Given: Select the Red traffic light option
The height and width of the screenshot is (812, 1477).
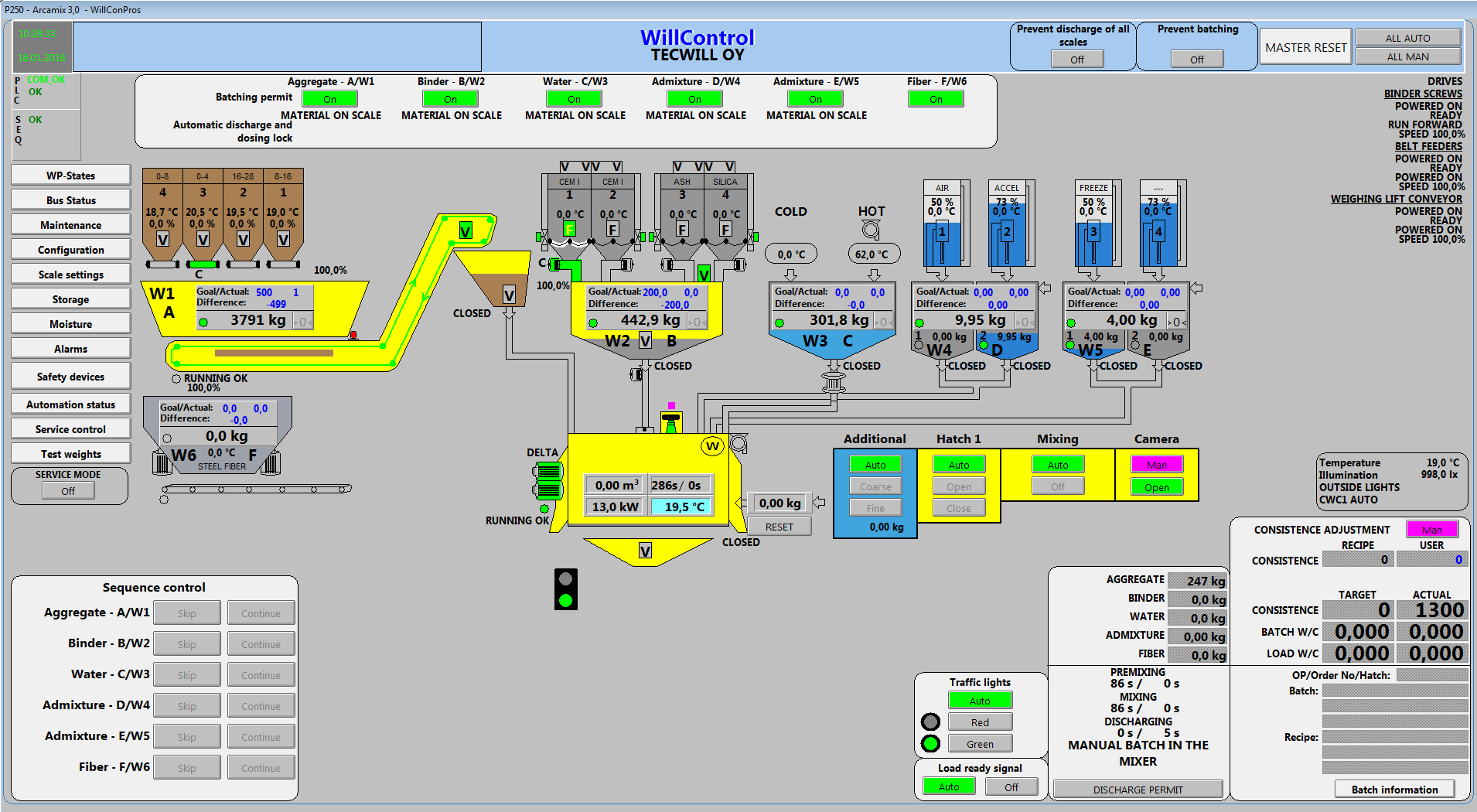Looking at the screenshot, I should tap(980, 722).
